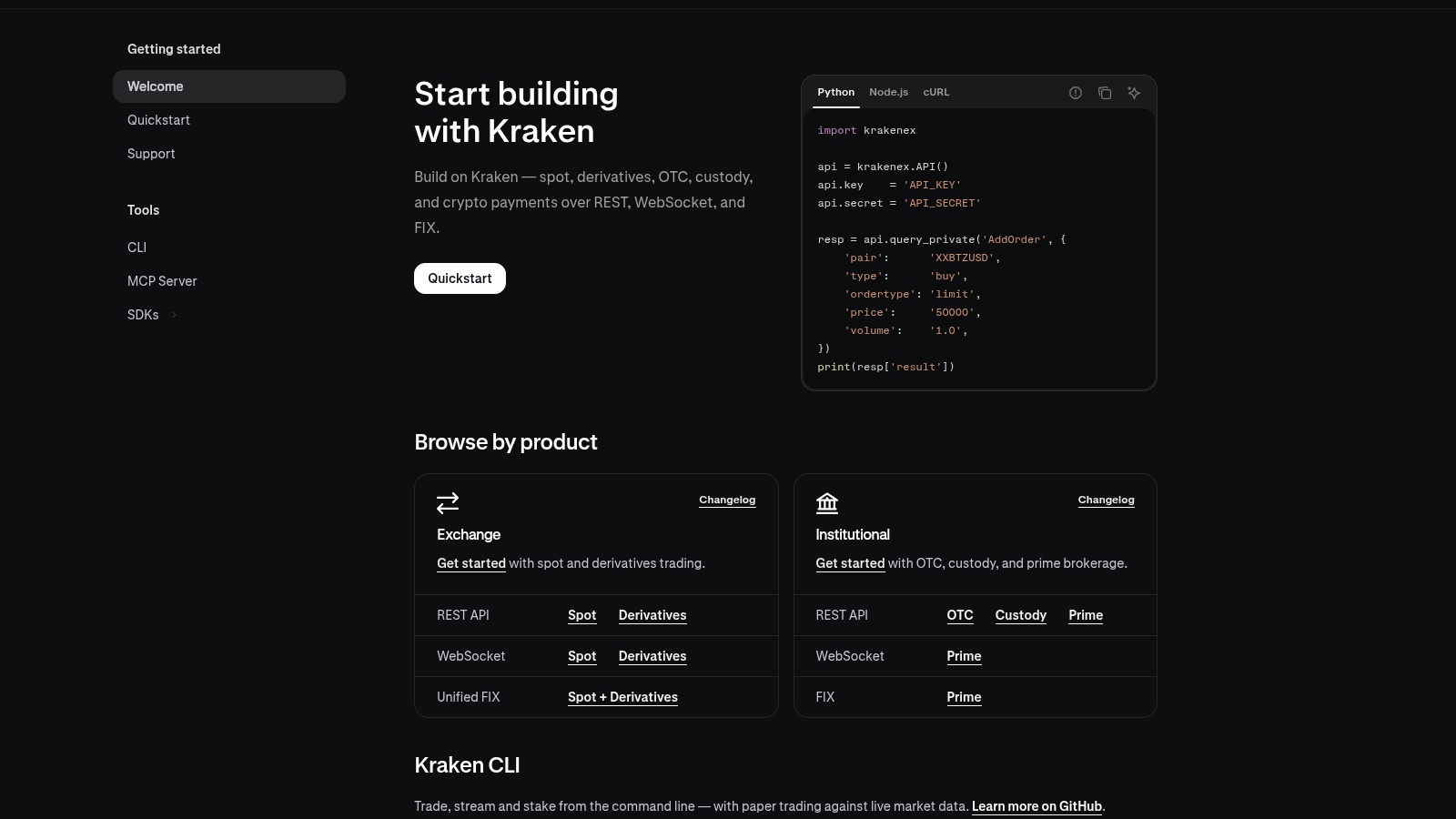Click the 'API_SECRET' string in code

(942, 203)
